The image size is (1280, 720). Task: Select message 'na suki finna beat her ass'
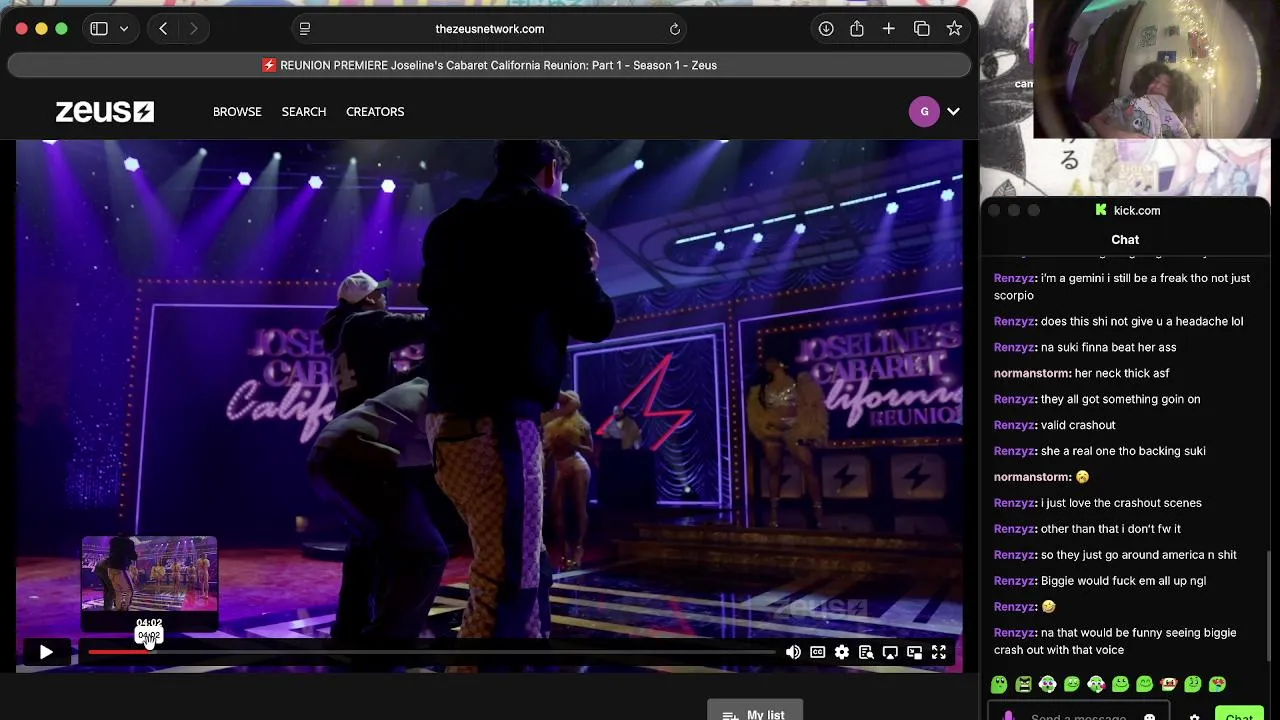[x=1108, y=347]
